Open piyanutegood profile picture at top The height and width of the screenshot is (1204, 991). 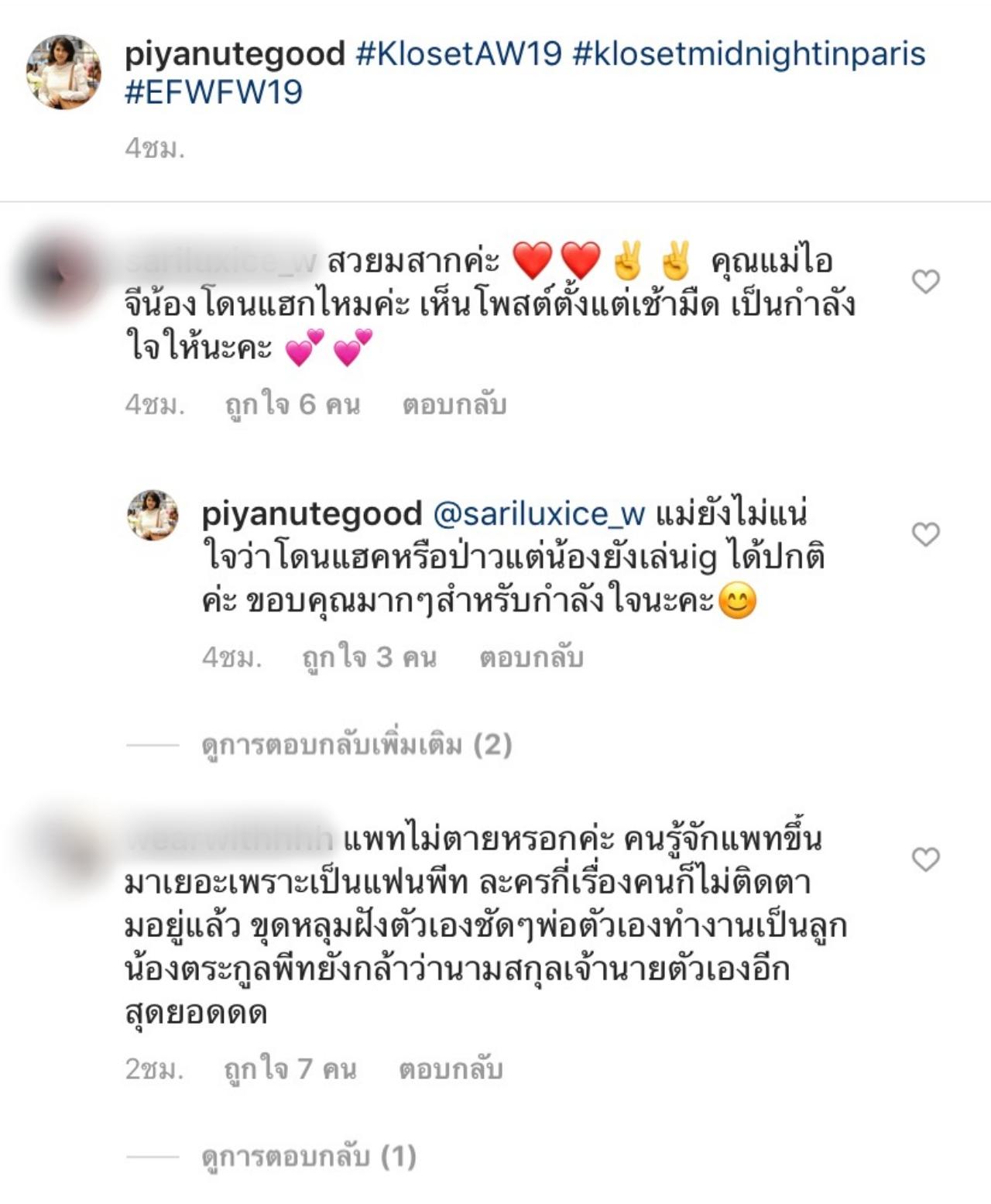63,72
